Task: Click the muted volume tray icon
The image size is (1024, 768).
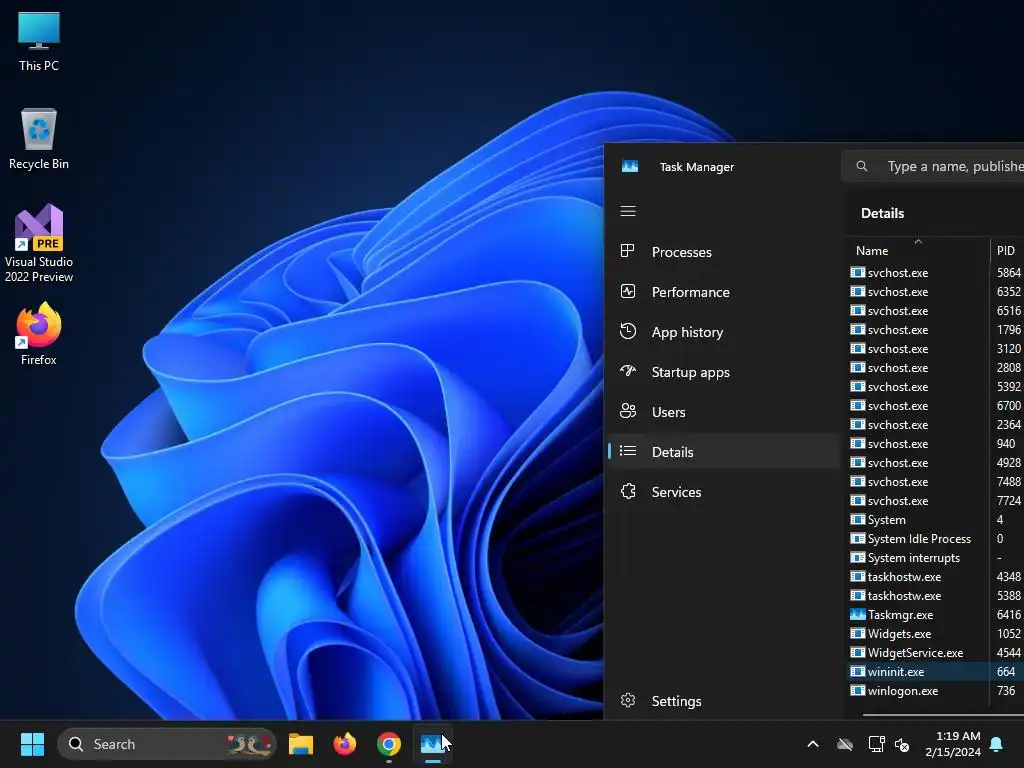Action: click(x=902, y=744)
